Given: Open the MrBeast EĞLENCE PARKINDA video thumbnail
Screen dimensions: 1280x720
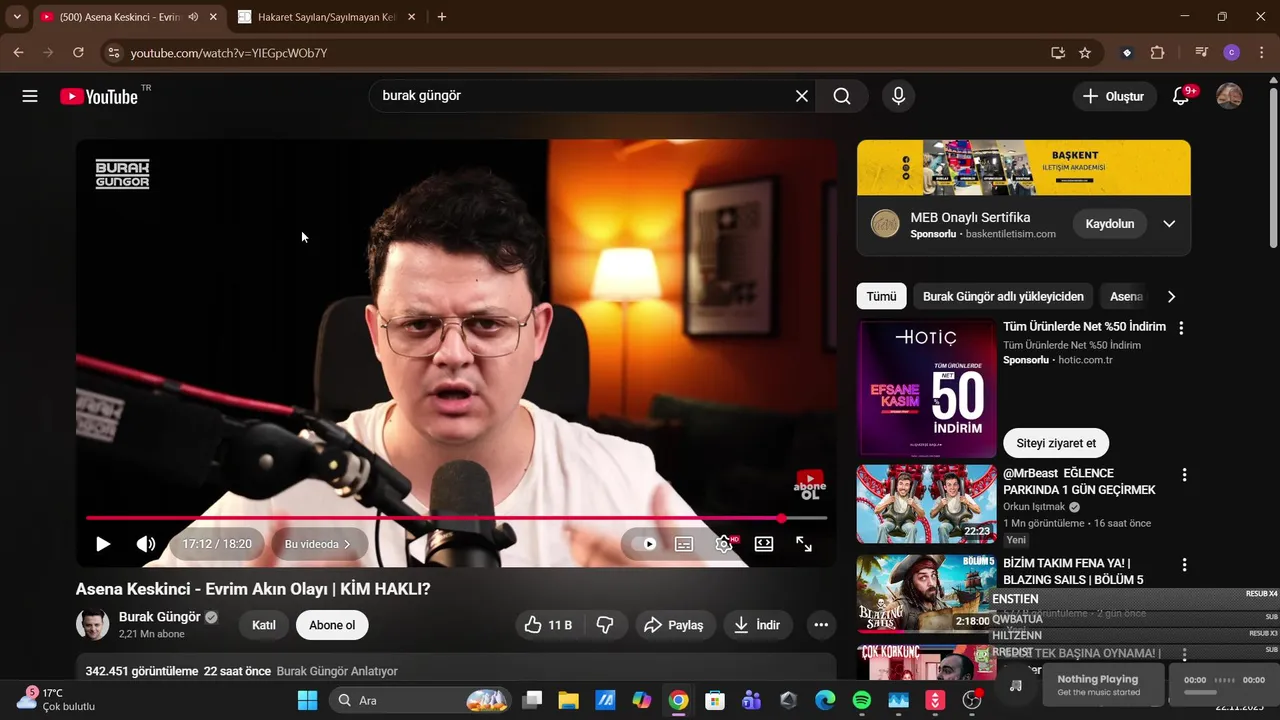Looking at the screenshot, I should tap(927, 504).
